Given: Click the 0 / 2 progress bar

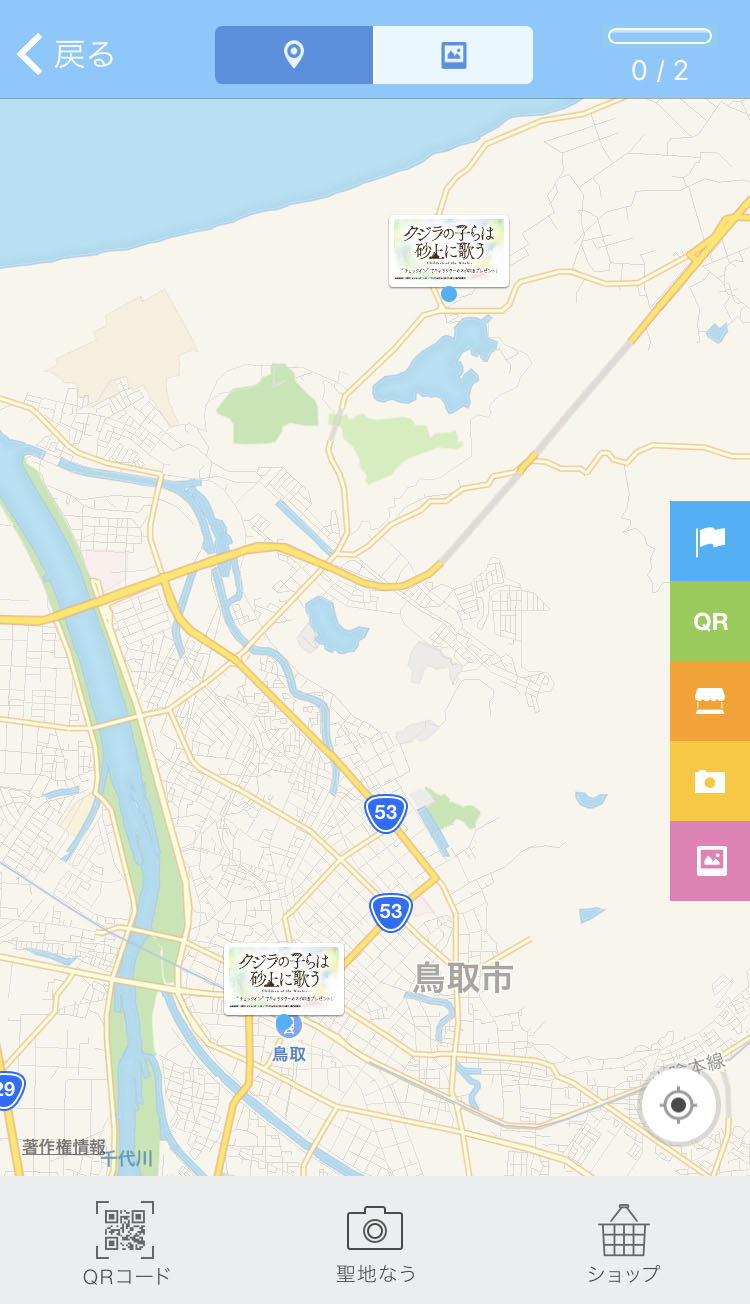Looking at the screenshot, I should 660,36.
